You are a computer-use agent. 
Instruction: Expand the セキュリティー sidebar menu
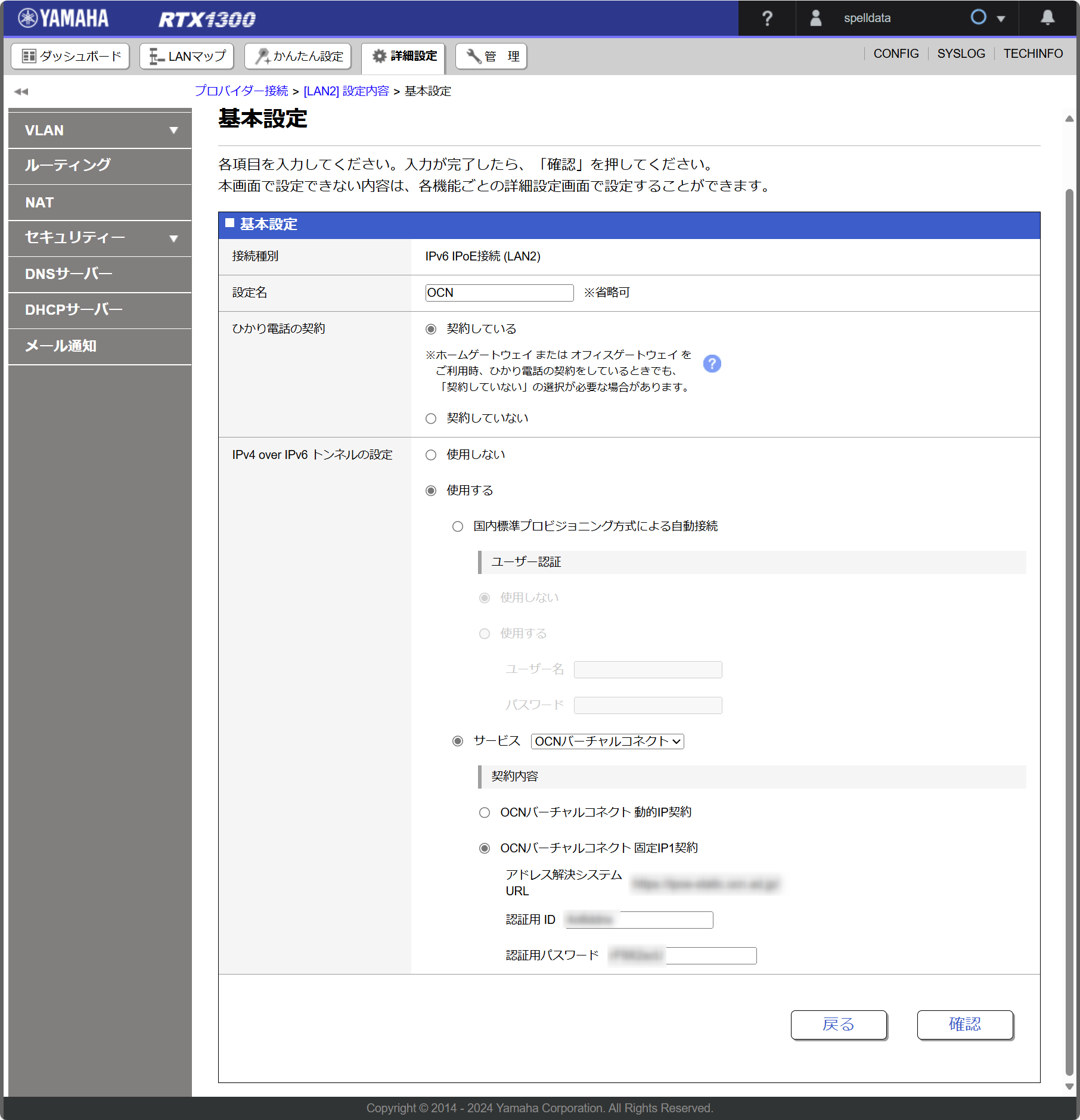[100, 238]
